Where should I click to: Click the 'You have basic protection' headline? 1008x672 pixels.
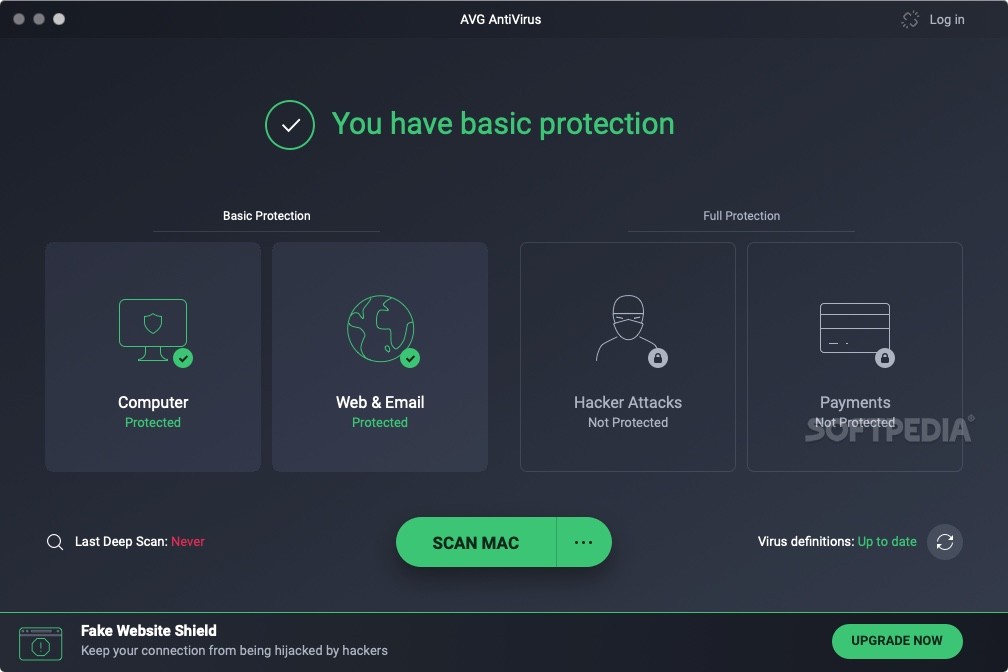tap(503, 124)
